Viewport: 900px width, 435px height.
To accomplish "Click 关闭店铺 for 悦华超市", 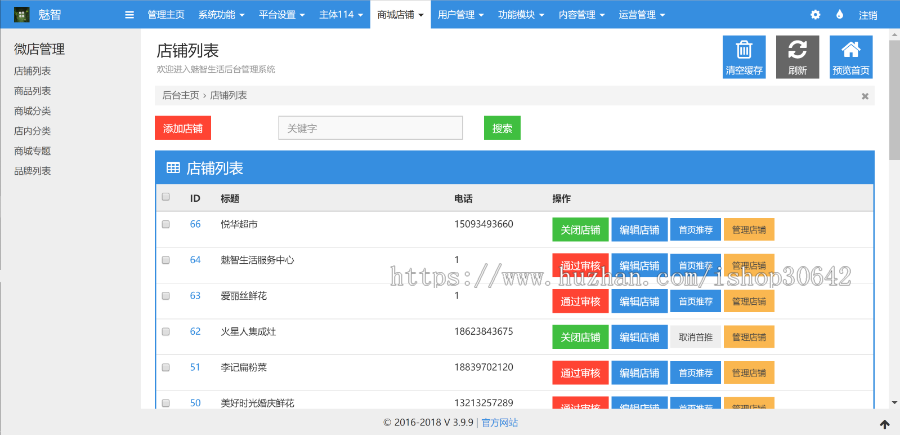I will (x=580, y=230).
